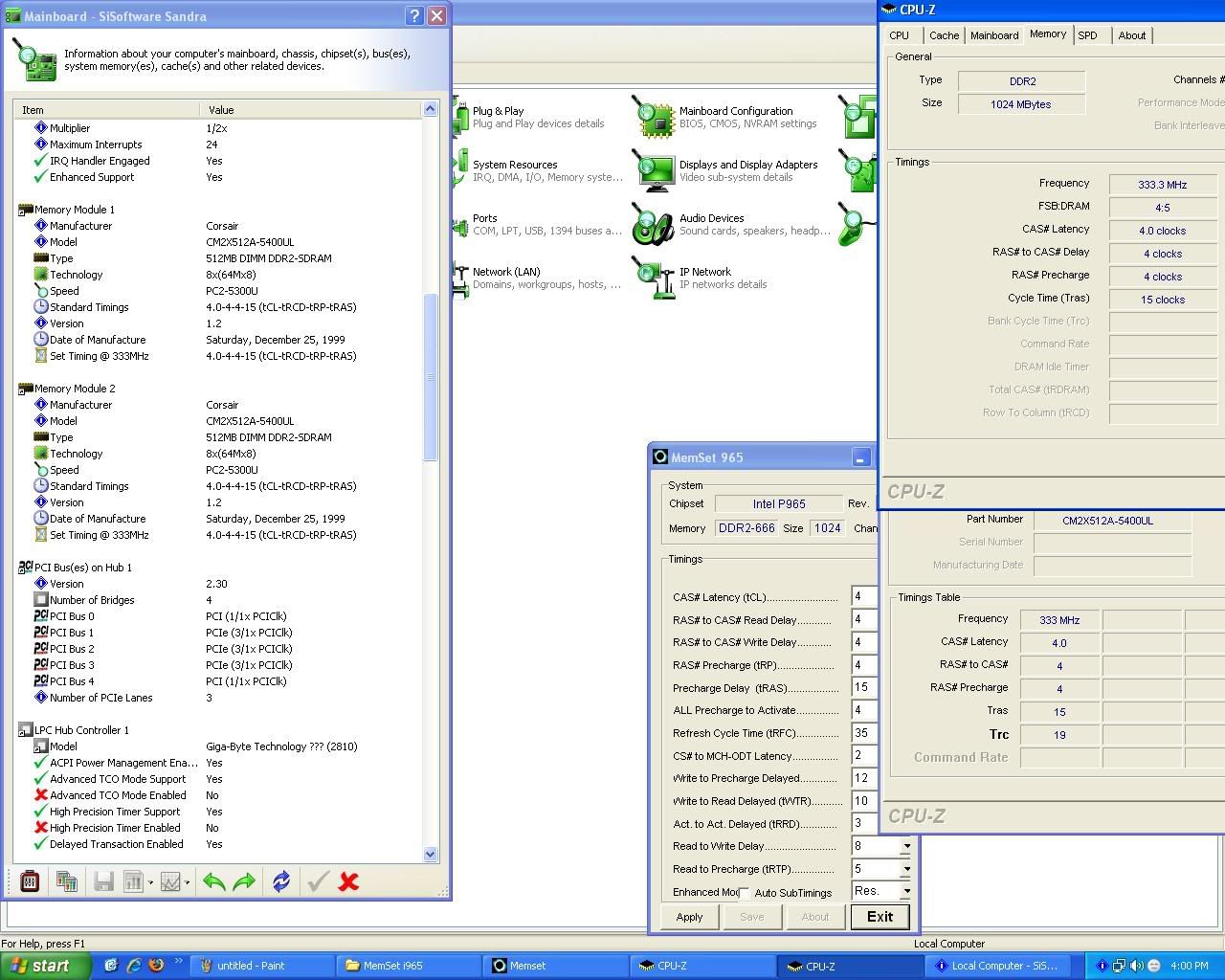1225x980 pixels.
Task: Open the Windows start menu
Action: (46, 966)
